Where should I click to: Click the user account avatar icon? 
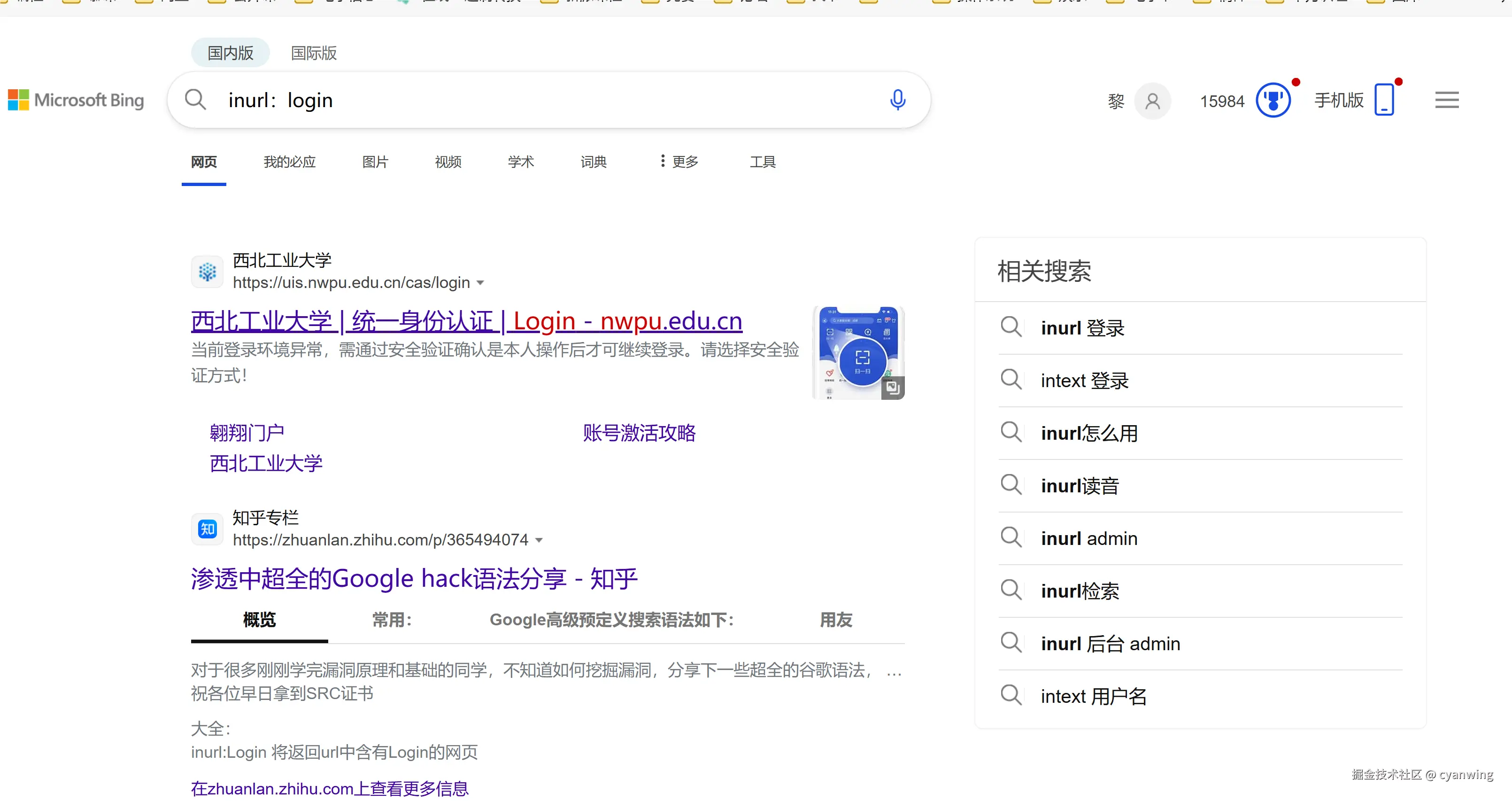point(1152,101)
